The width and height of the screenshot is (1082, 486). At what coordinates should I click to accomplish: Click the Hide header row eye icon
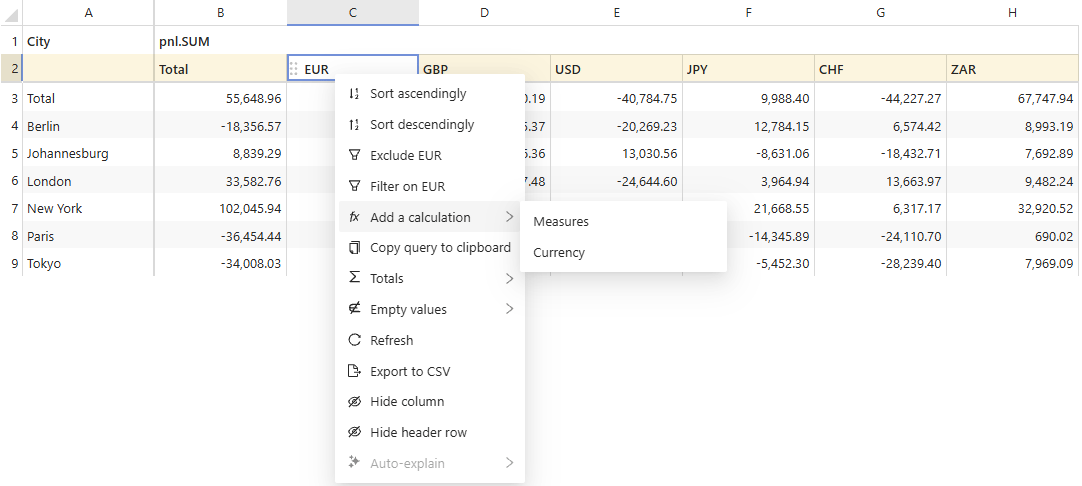pyautogui.click(x=354, y=433)
